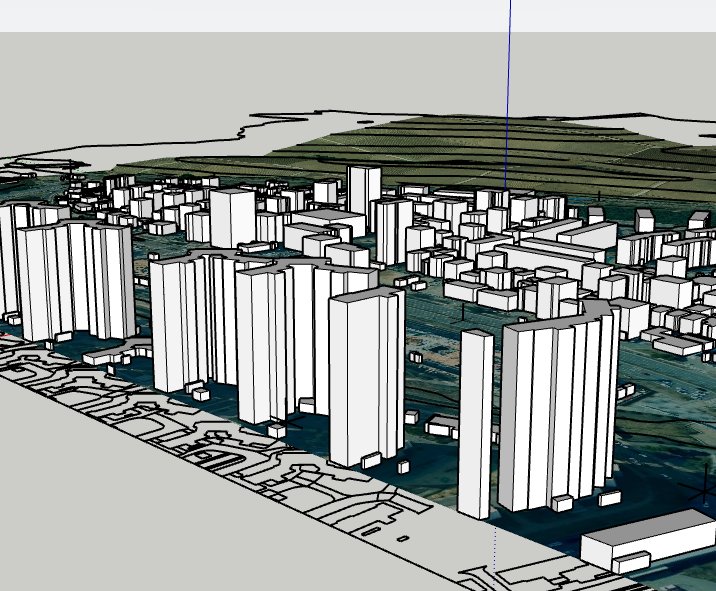Select the square tower block in the left background
The height and width of the screenshot is (591, 716).
(233, 218)
